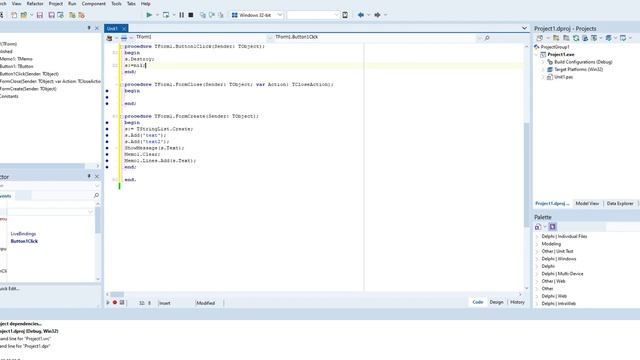
Task: Toggle breakpoint on ShowMessage(s.Text) line
Action: [x=107, y=148]
